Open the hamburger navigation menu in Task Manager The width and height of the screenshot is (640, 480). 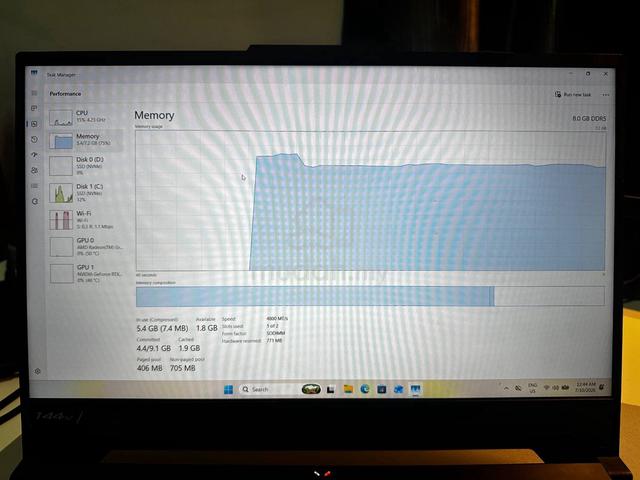point(35,93)
